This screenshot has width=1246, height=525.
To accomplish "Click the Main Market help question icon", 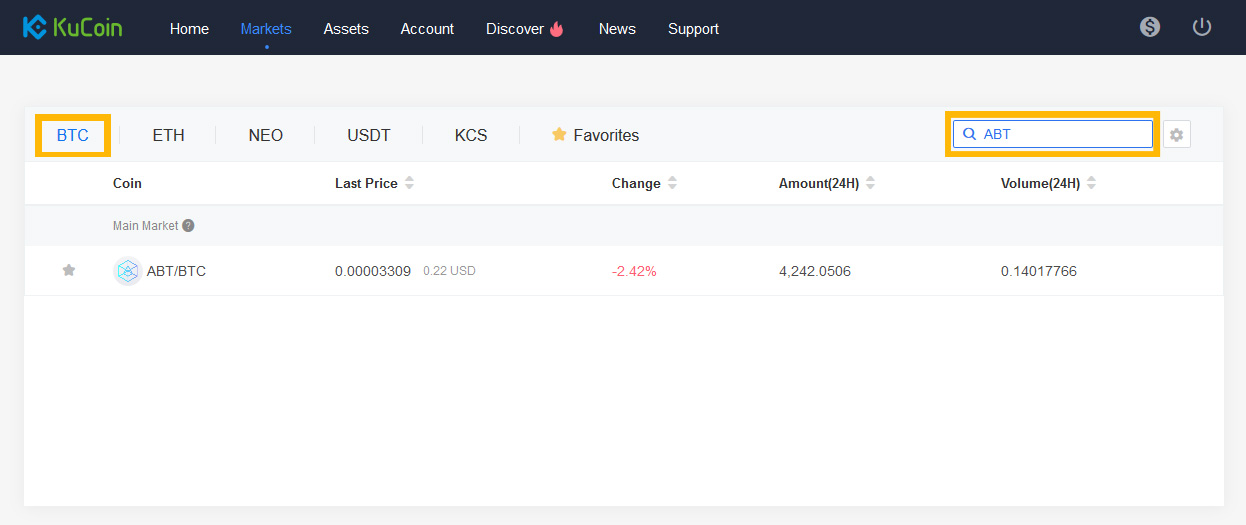I will [x=188, y=226].
